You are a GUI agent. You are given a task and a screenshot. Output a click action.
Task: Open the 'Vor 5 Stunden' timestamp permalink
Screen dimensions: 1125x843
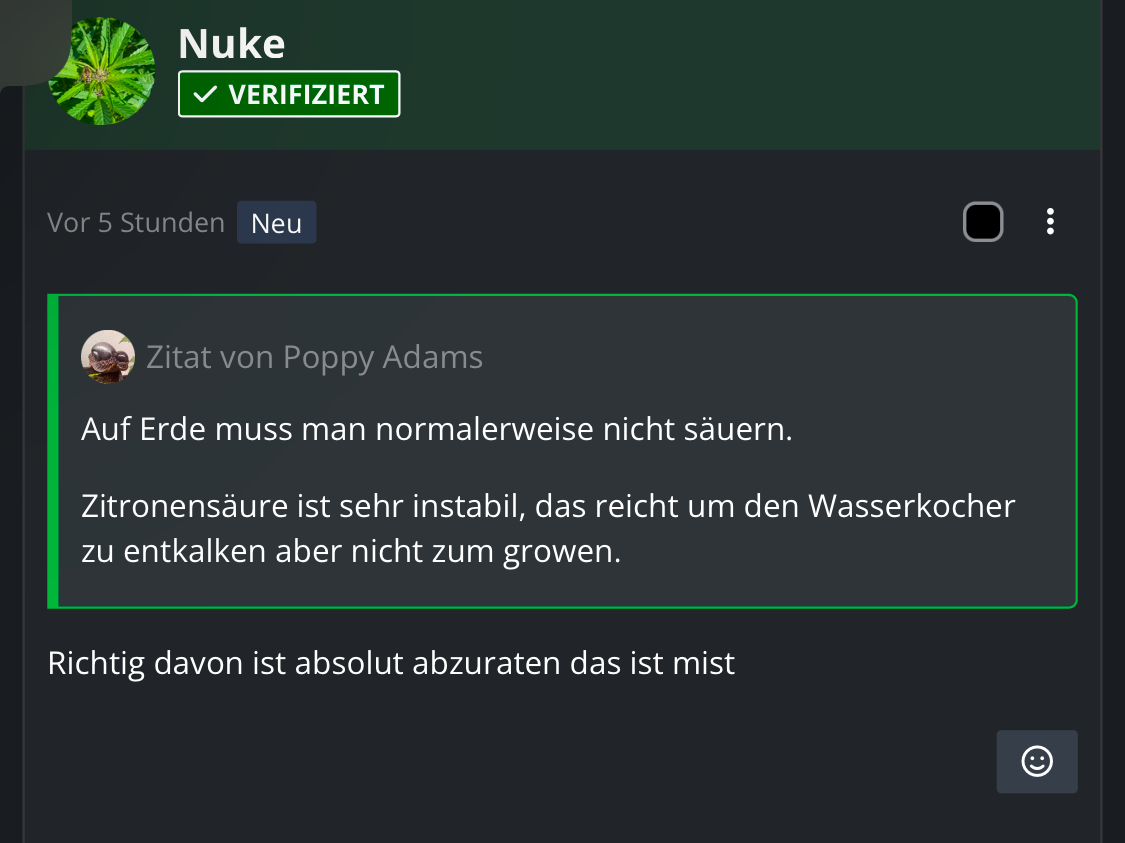click(x=136, y=223)
